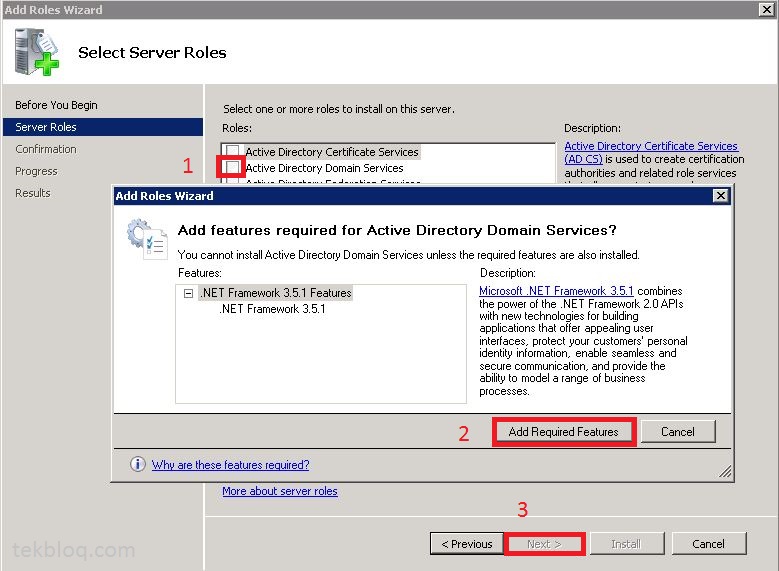Cancel the main Add Roles Wizard
Viewport: 779px width, 571px height.
(708, 544)
